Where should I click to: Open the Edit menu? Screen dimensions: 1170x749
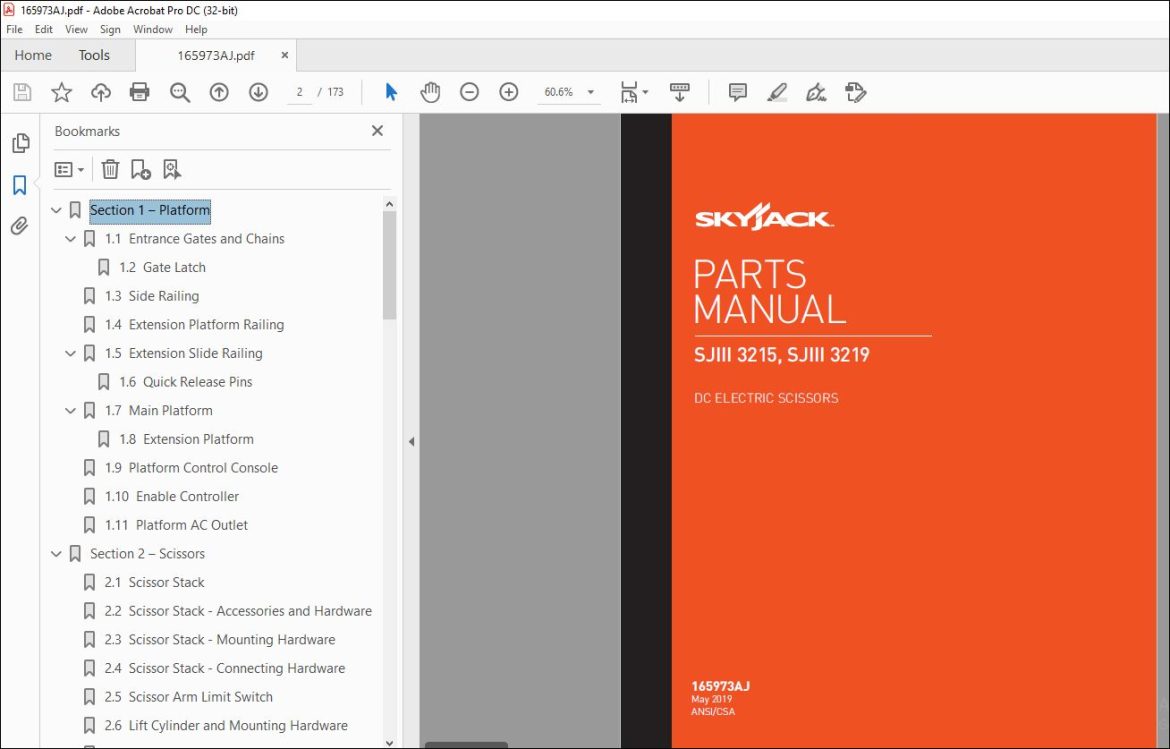(43, 29)
